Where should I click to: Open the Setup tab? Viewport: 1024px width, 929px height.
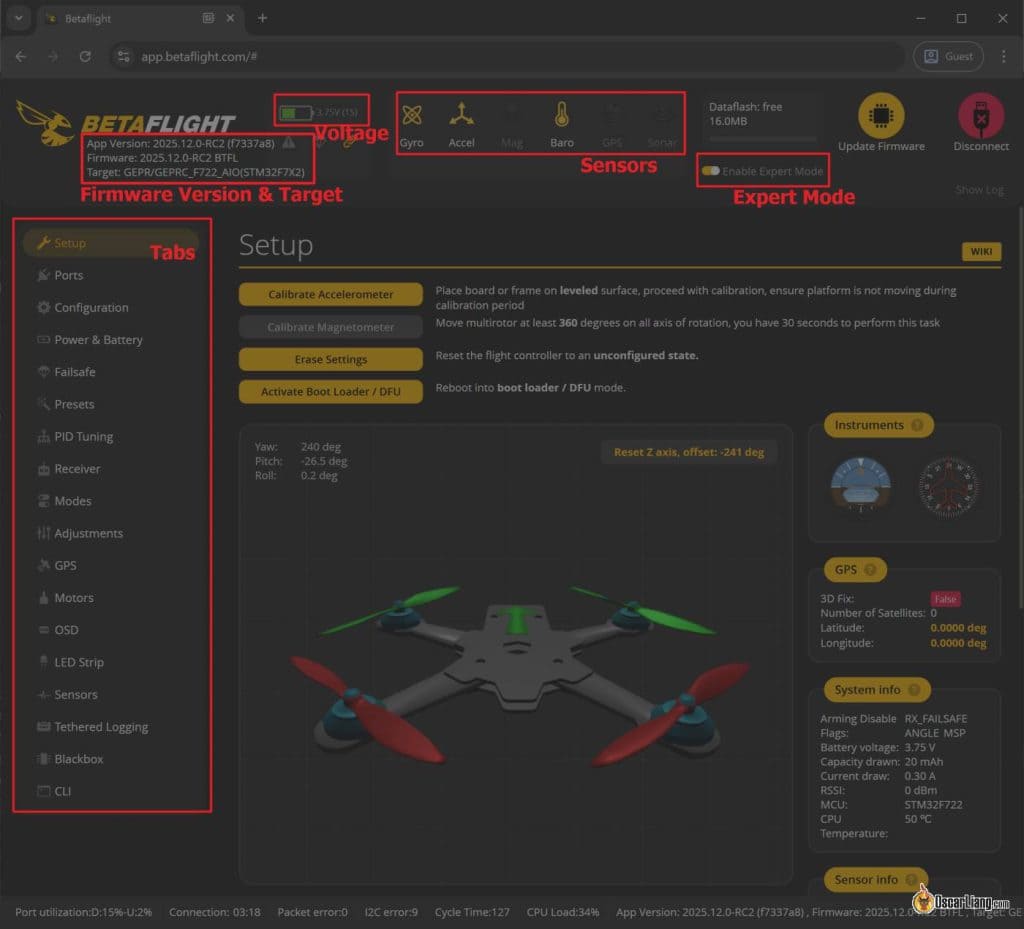click(111, 243)
